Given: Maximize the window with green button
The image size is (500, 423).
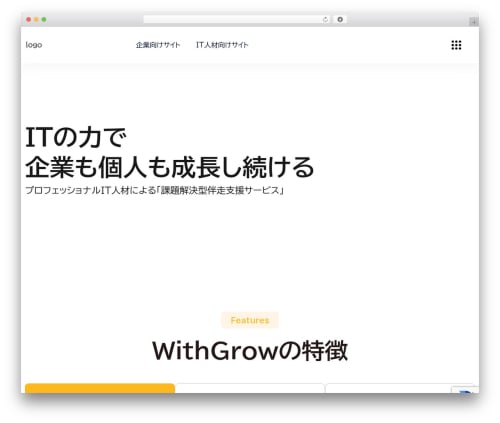Looking at the screenshot, I should 44,20.
